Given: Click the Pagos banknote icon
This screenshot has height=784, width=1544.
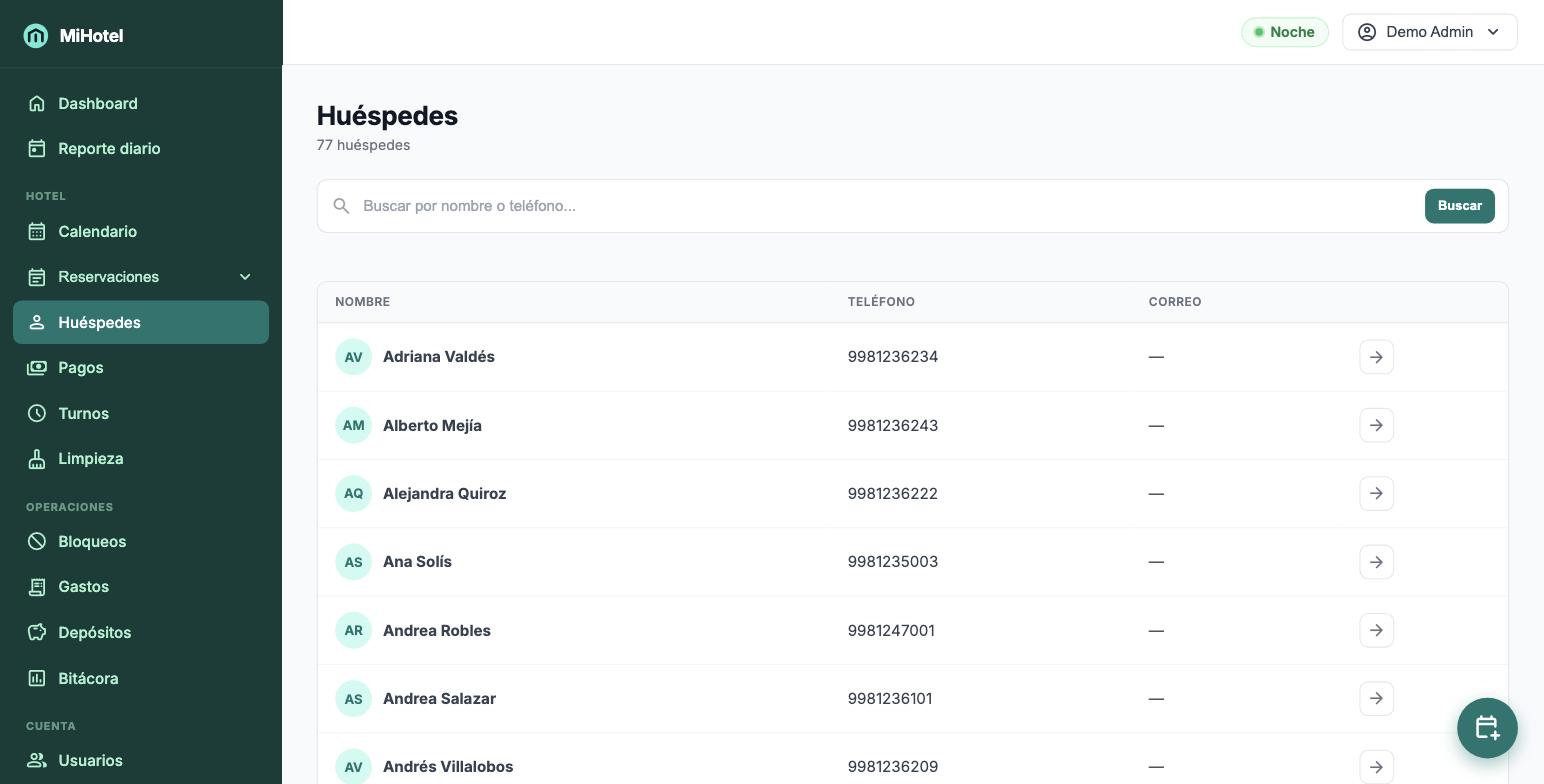Looking at the screenshot, I should 37,367.
